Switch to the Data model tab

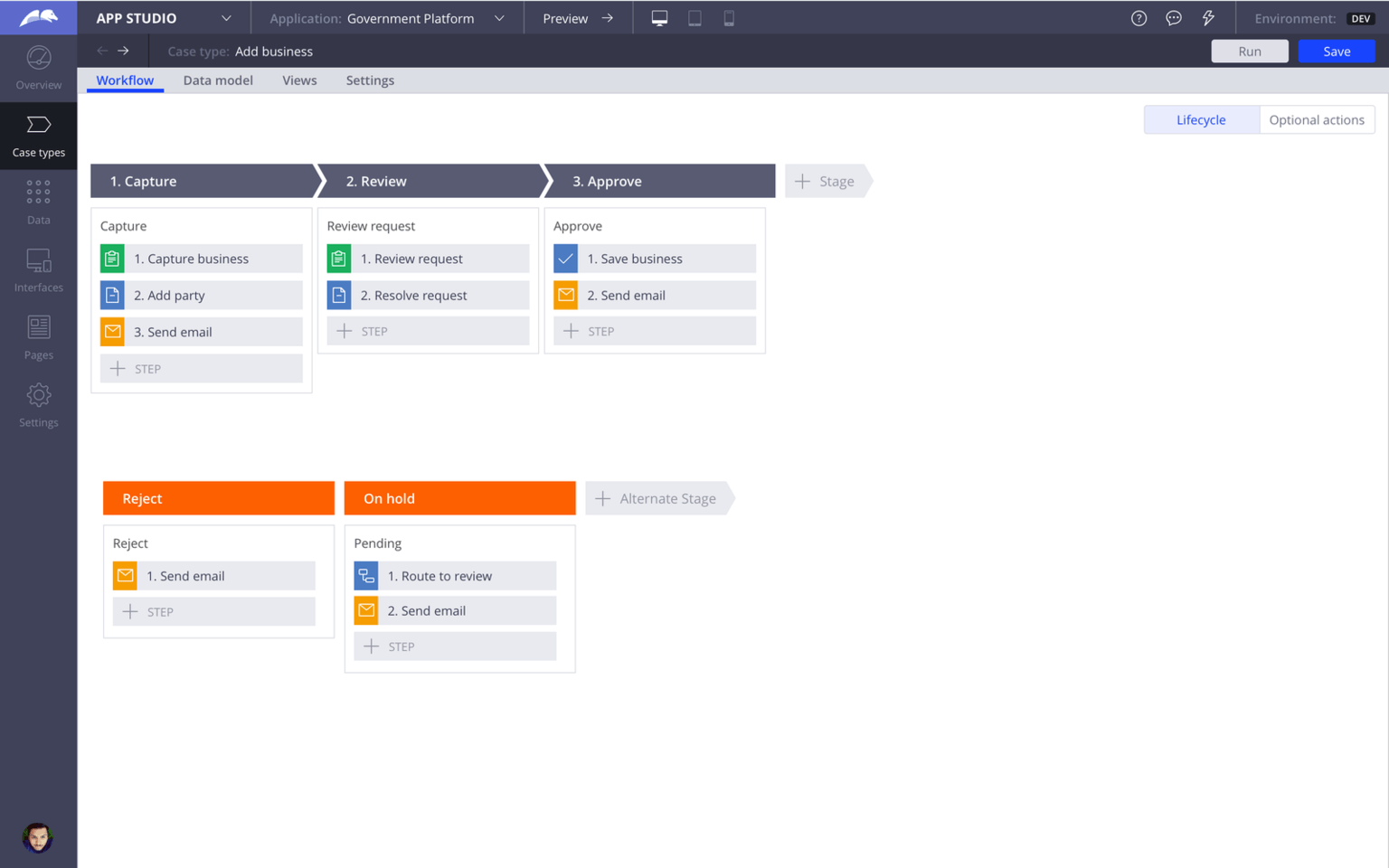tap(218, 80)
